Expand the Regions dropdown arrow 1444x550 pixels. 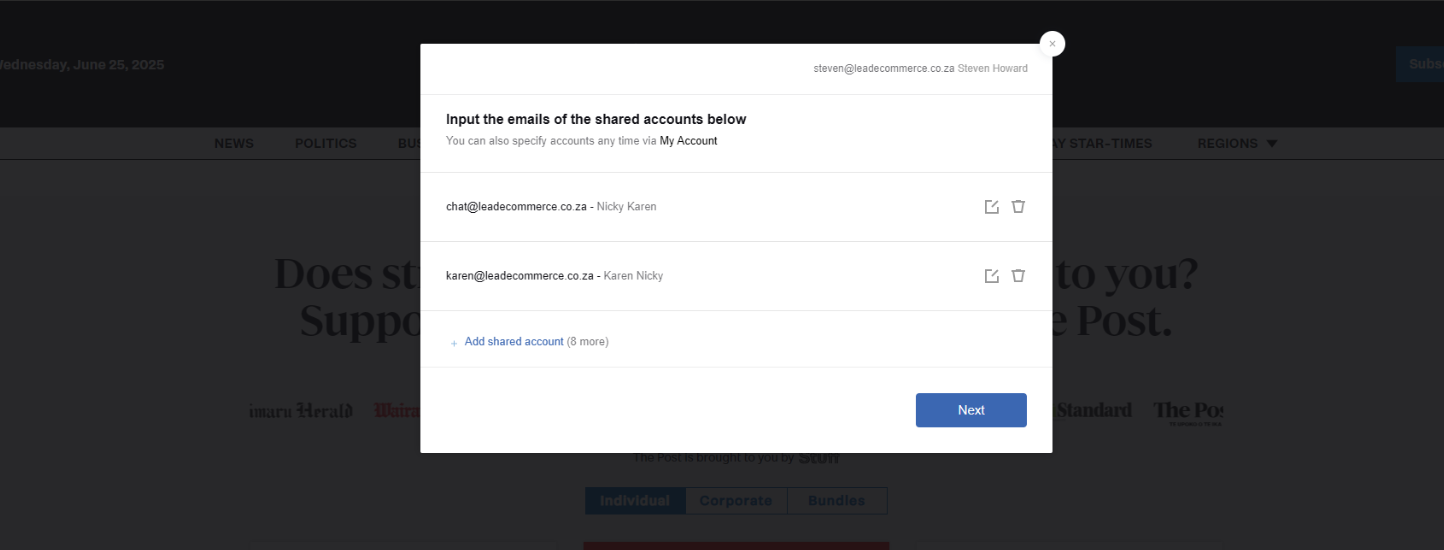pyautogui.click(x=1272, y=144)
